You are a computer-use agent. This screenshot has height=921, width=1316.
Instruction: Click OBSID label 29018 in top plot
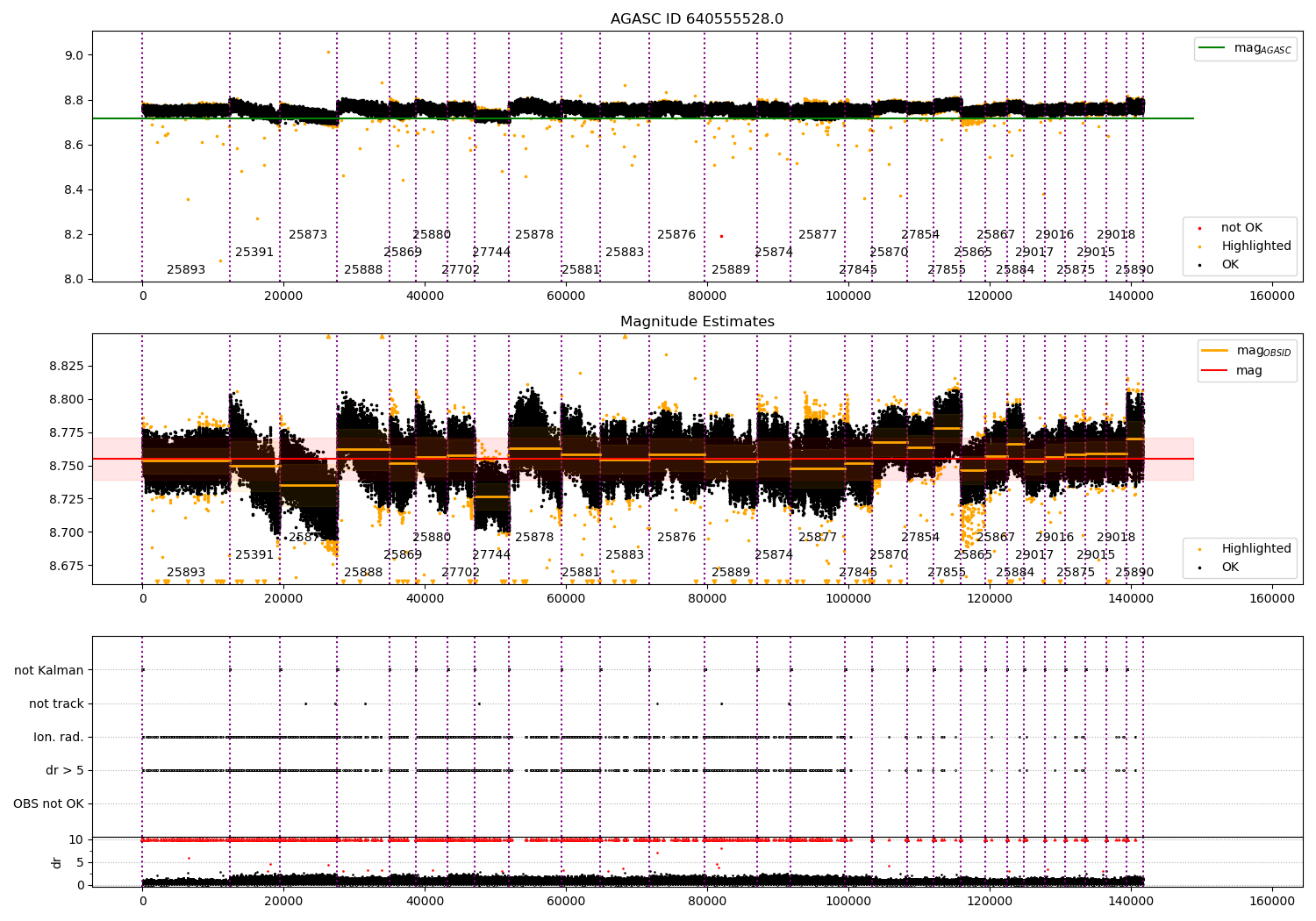[x=1116, y=235]
